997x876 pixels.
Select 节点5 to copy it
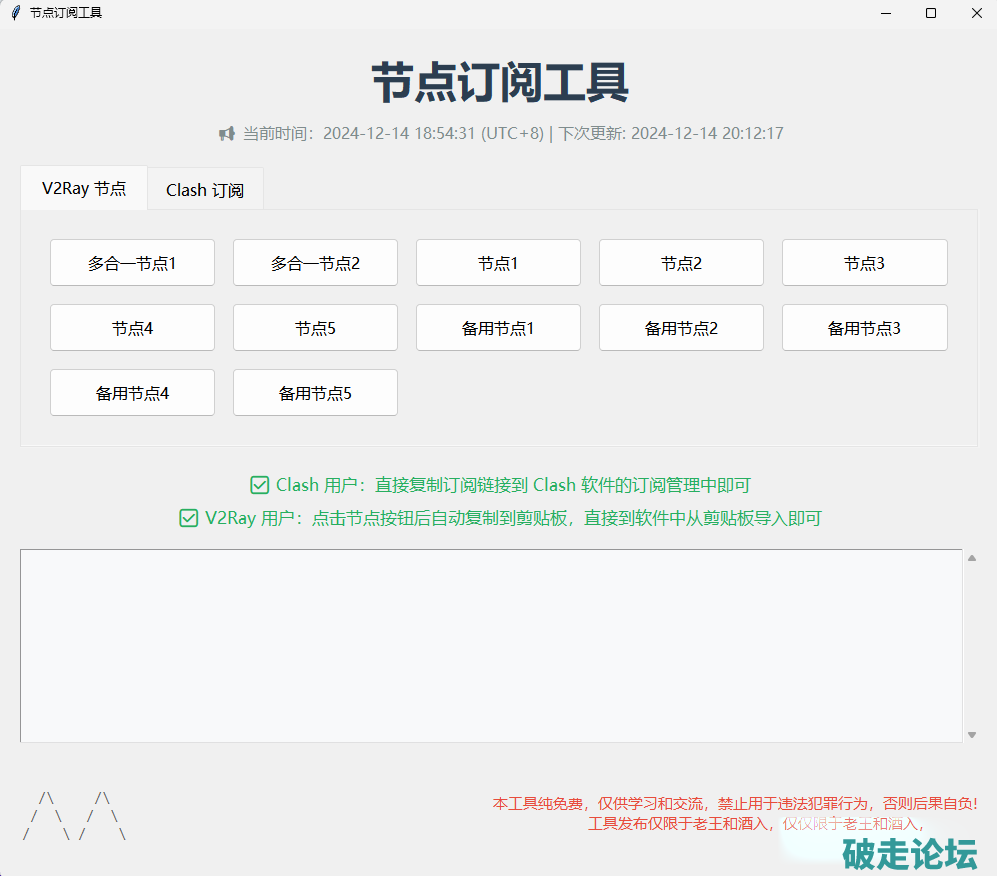pos(315,328)
